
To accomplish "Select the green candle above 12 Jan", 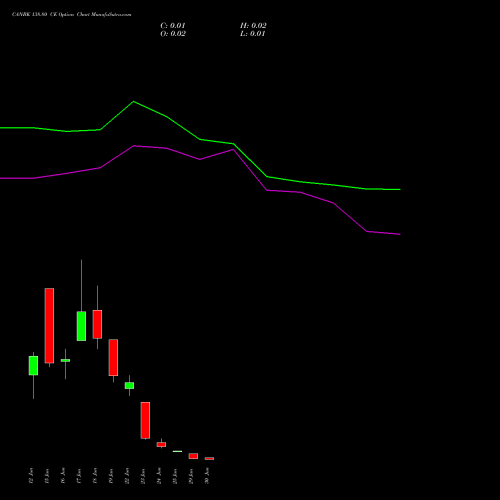I will (x=33, y=366).
